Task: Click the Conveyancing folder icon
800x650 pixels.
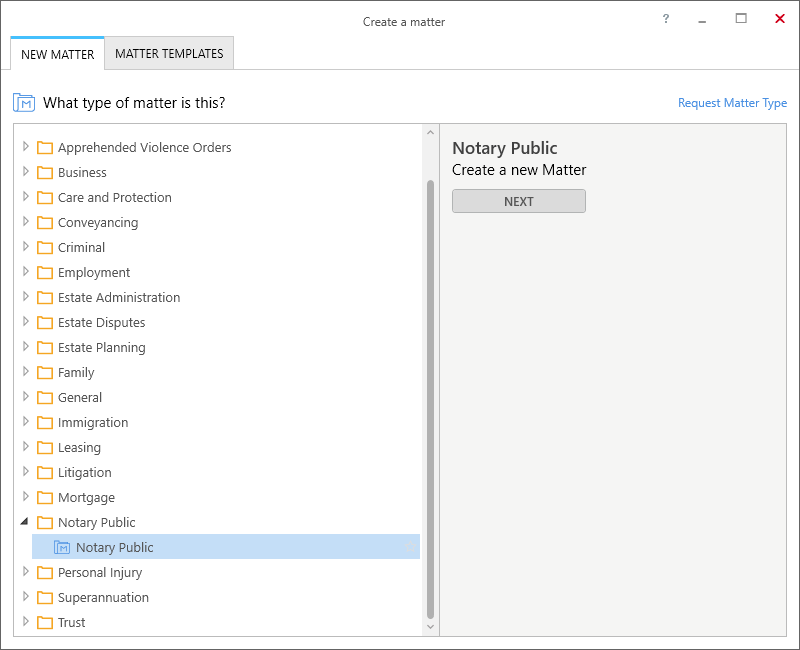Action: click(45, 223)
